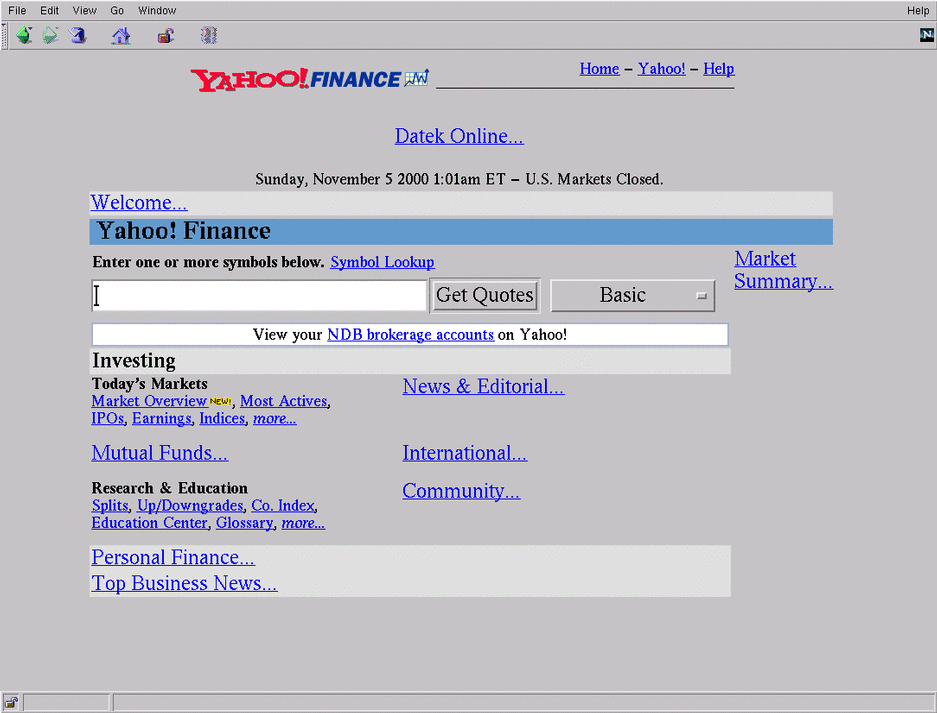Follow the Yahoo! link at top
This screenshot has width=937, height=713.
[662, 69]
